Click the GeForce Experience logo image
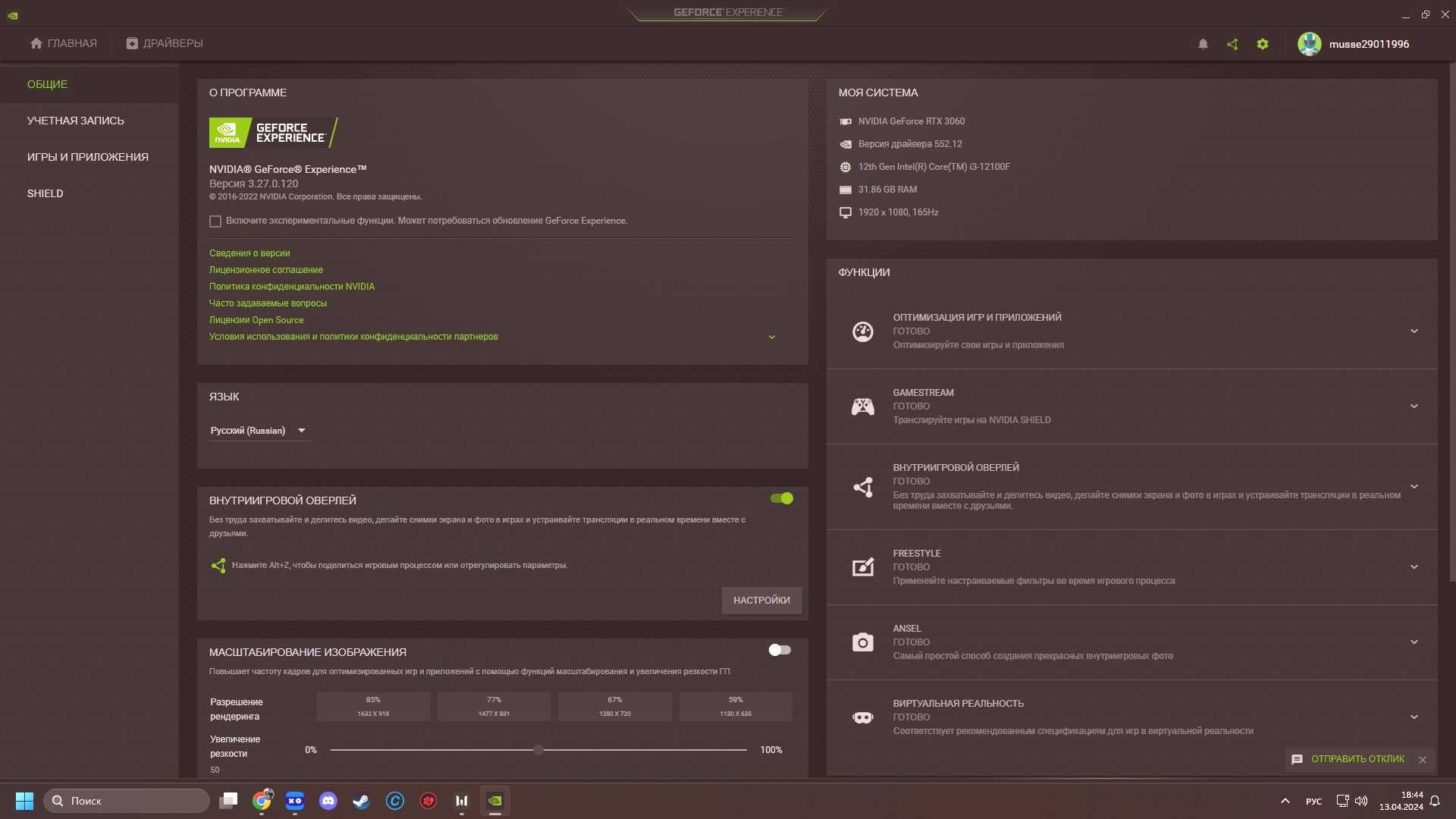 (274, 133)
